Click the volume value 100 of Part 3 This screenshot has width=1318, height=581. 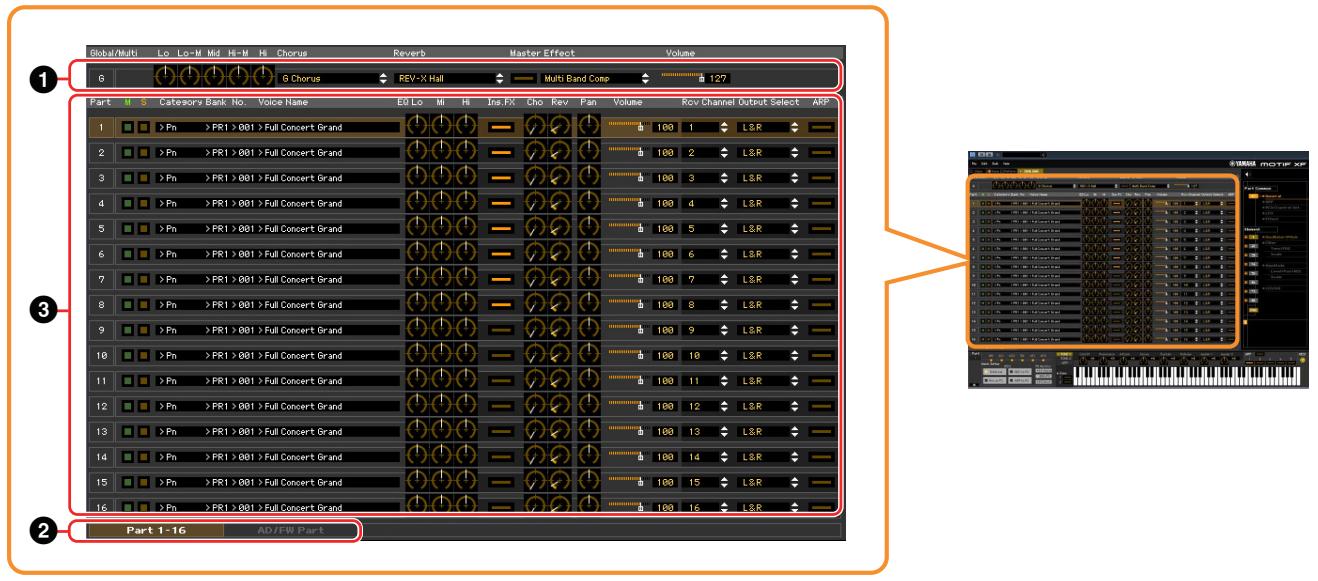click(665, 178)
